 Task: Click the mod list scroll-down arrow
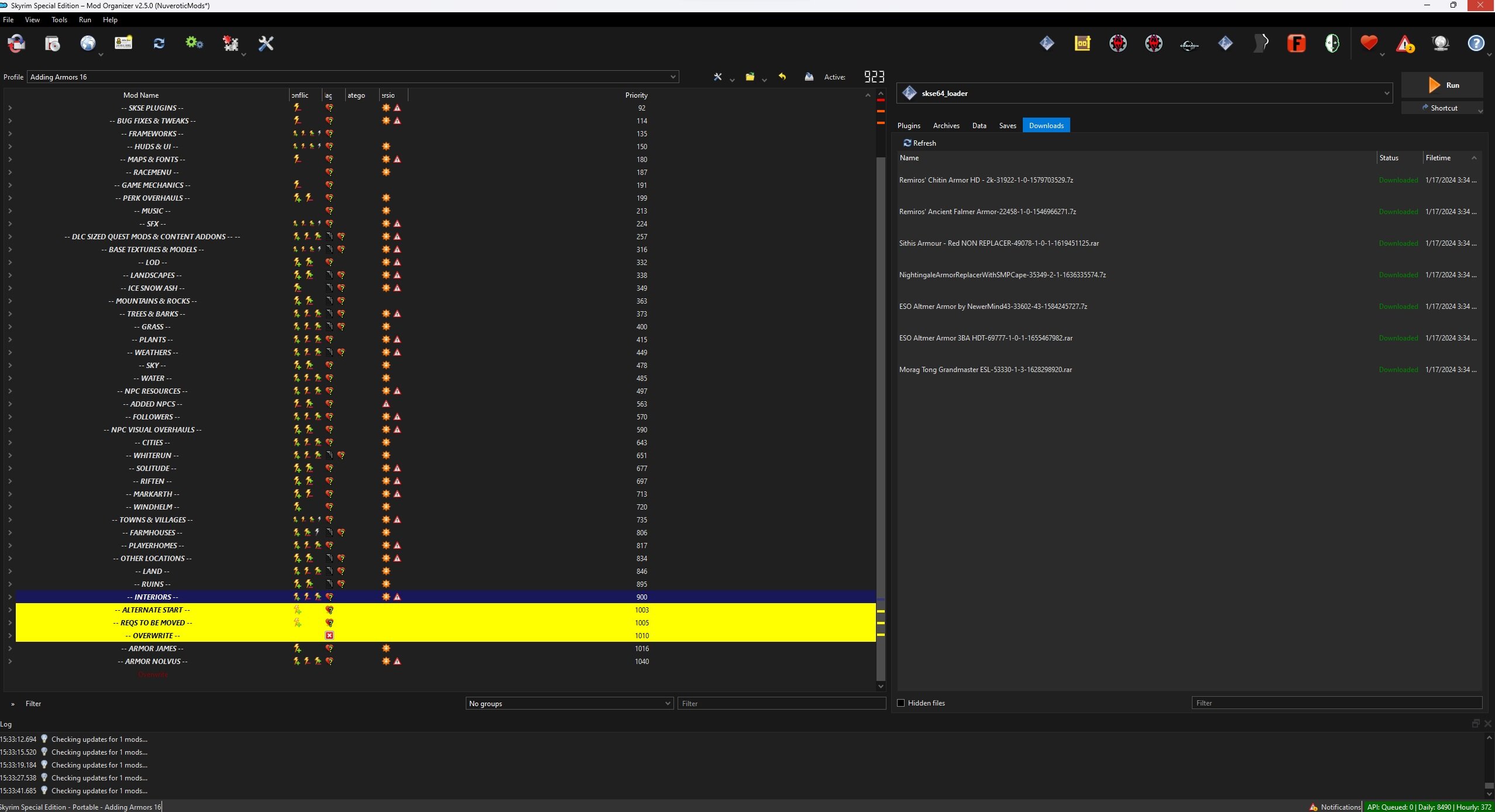pos(881,686)
